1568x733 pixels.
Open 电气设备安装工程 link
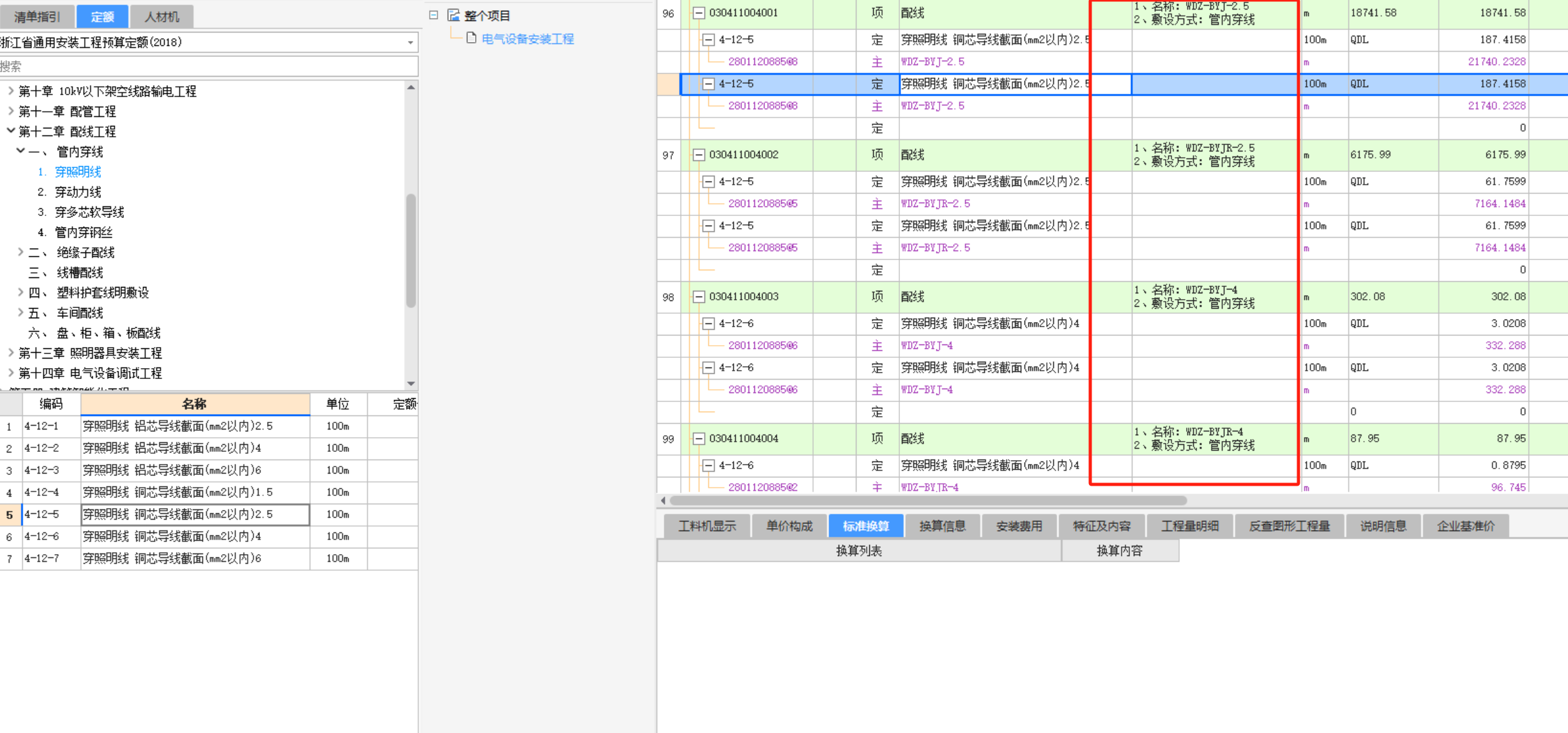[x=528, y=39]
